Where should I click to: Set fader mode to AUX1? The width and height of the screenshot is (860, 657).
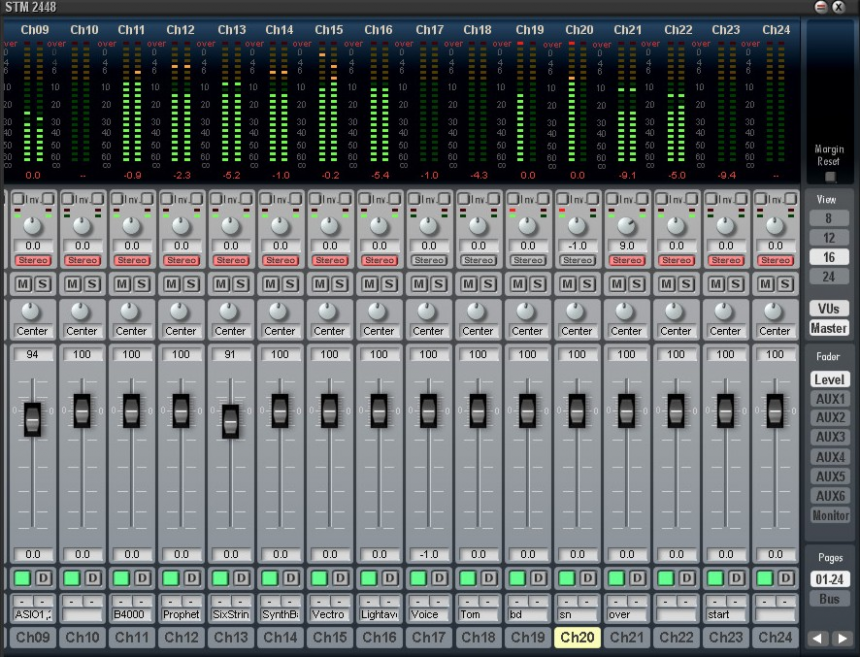tap(829, 399)
